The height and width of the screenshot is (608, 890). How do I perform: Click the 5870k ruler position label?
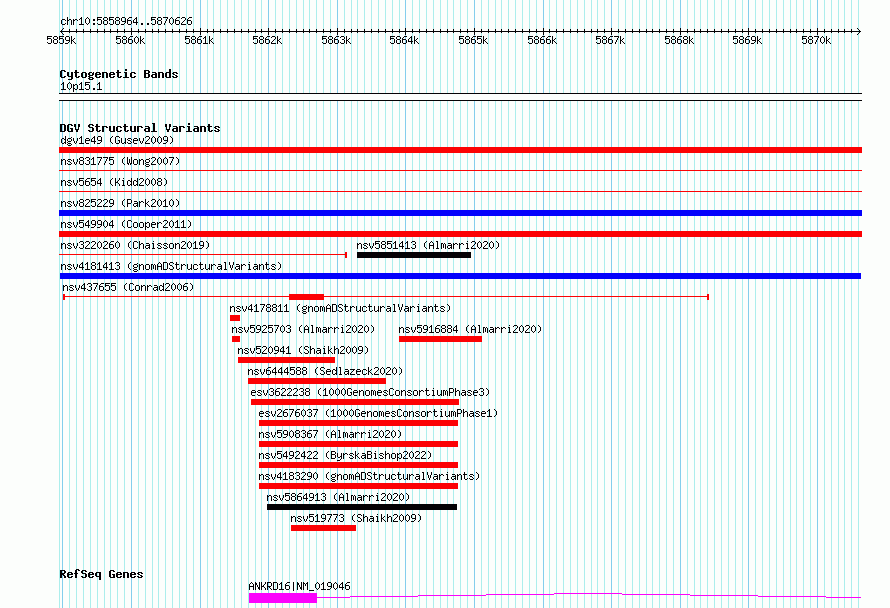pos(816,40)
